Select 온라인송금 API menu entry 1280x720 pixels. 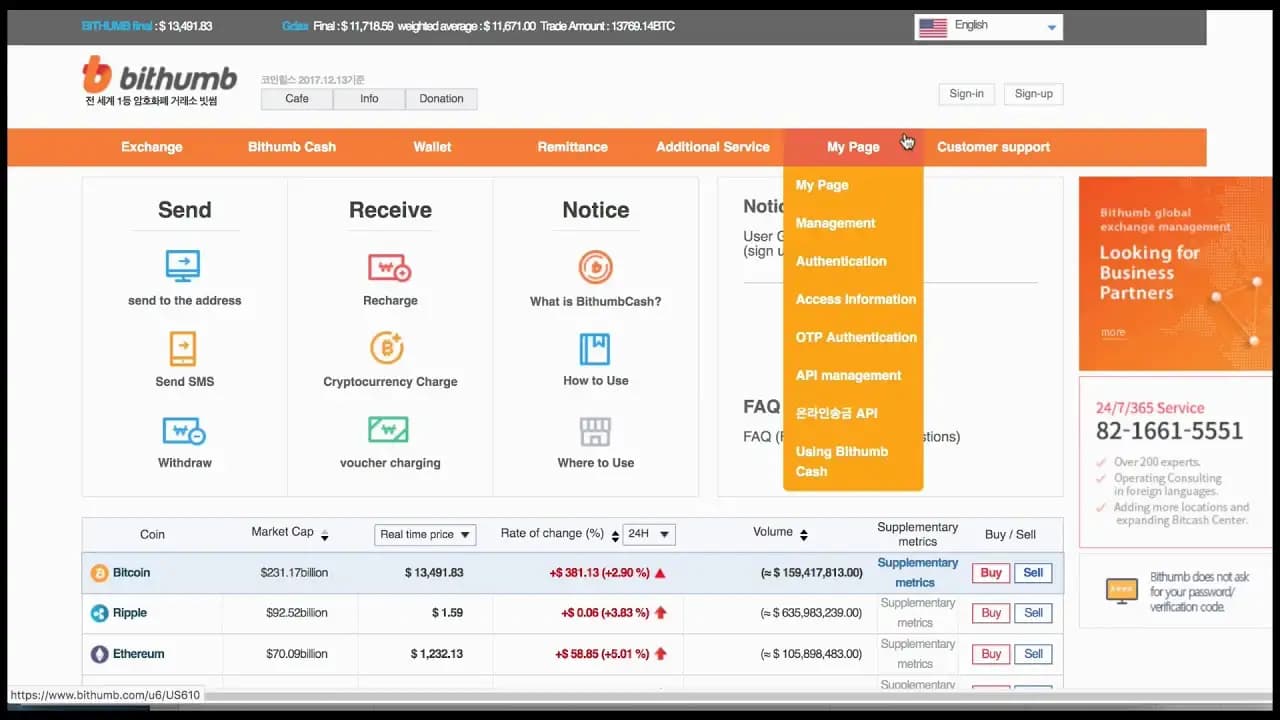coord(836,413)
